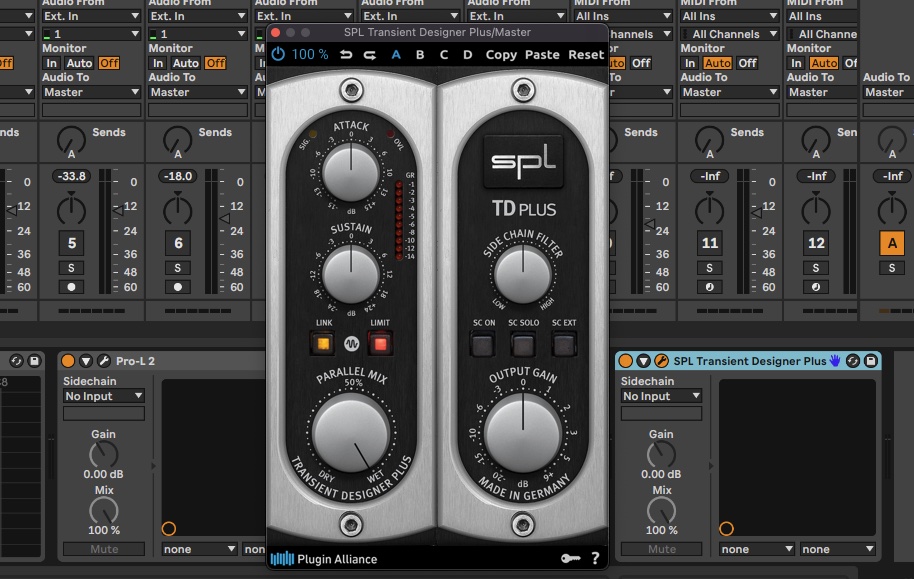Toggle SPL Transient Designer Plus device activator
Viewport: 914px width, 579px height.
pyautogui.click(x=625, y=361)
